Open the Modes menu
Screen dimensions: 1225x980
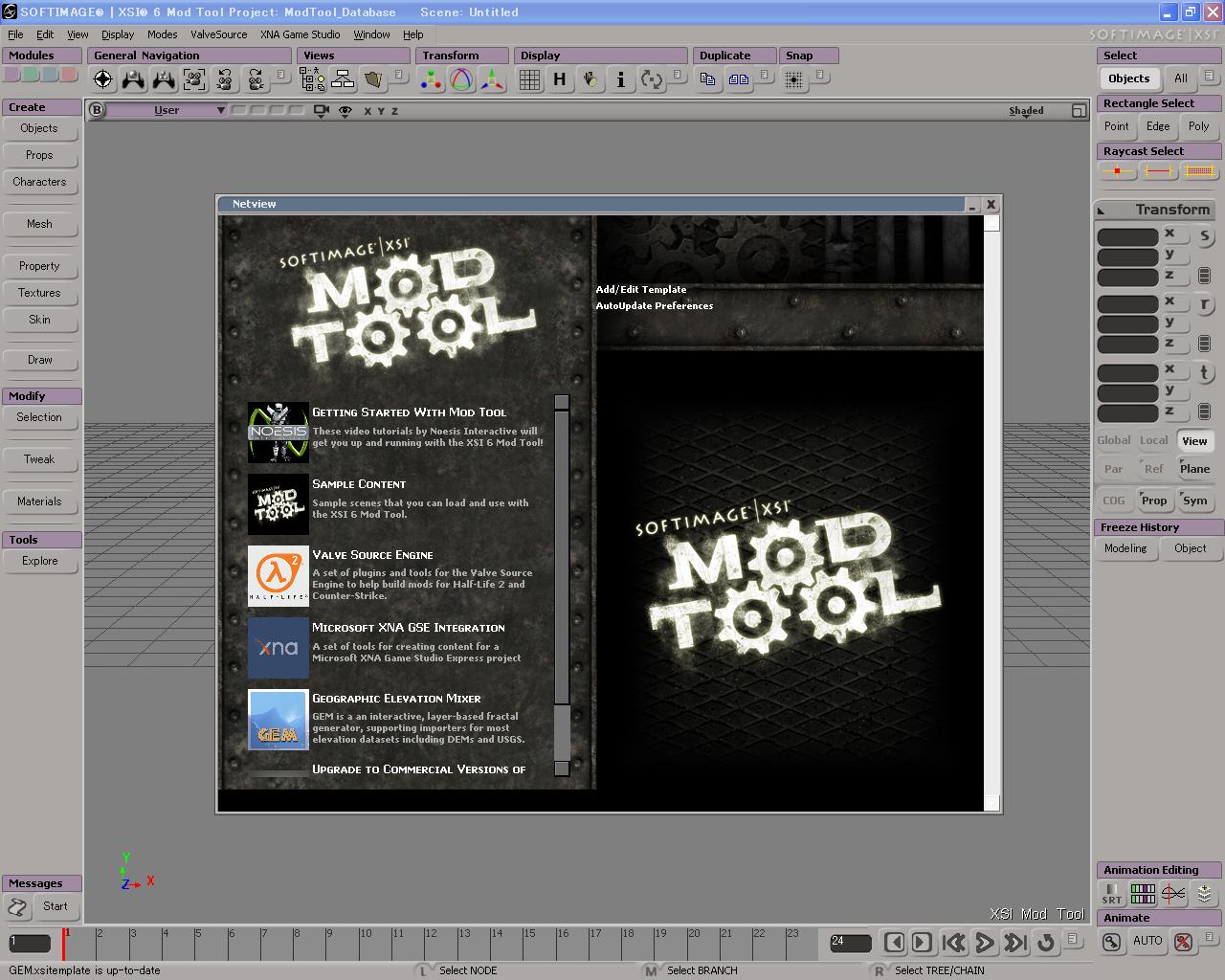pos(162,34)
